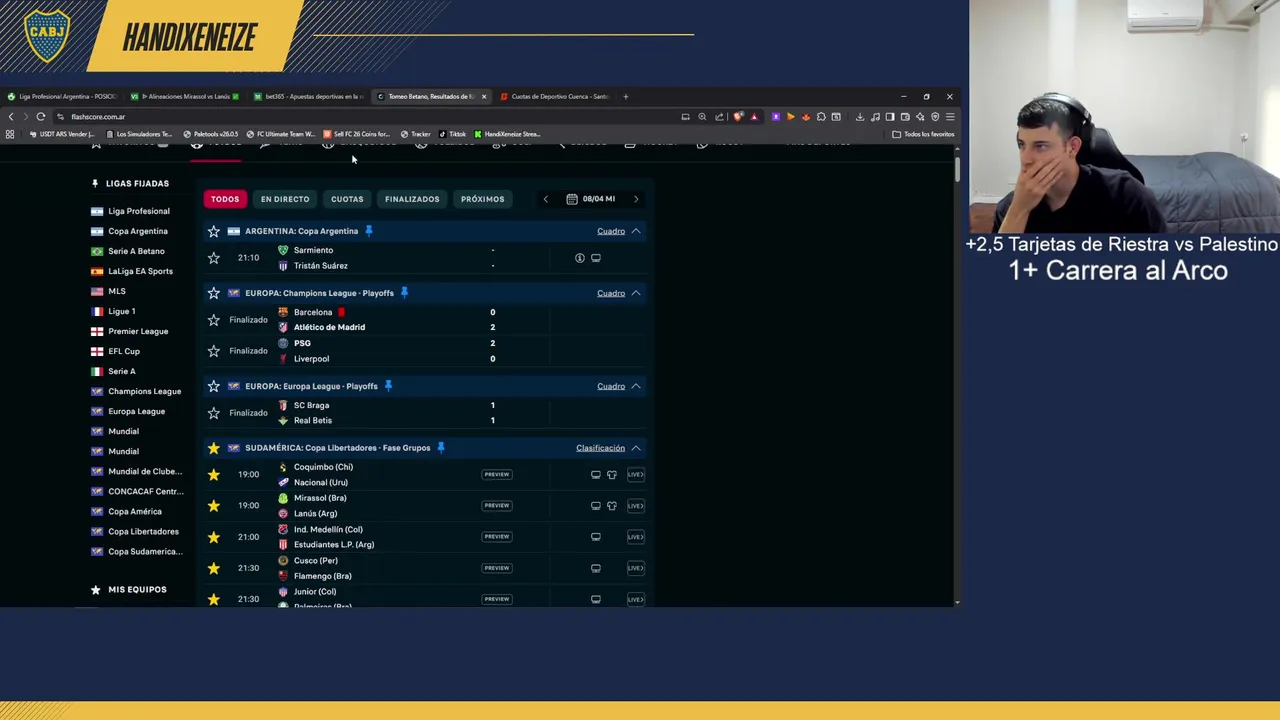
Task: Click the pin icon beside Europa League Playoffs
Action: [x=388, y=386]
